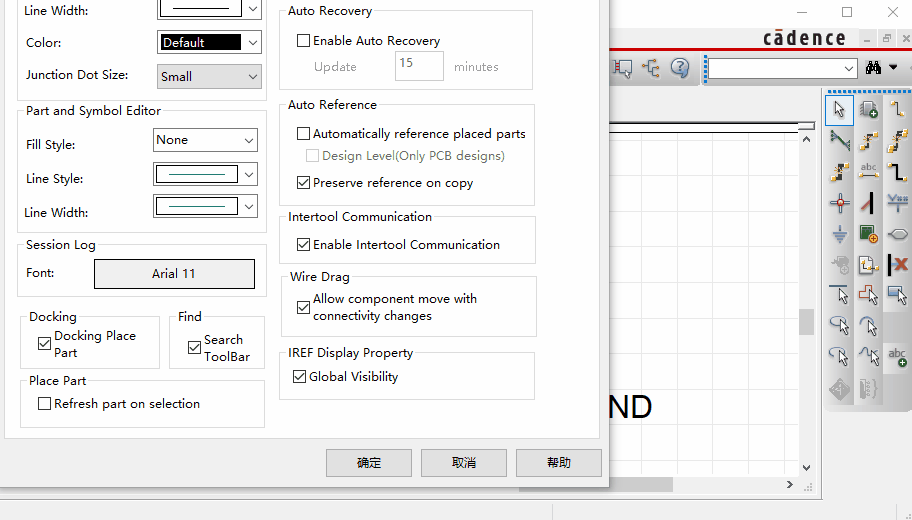Click the Place Part tool icon
This screenshot has width=912, height=520.
click(x=868, y=109)
